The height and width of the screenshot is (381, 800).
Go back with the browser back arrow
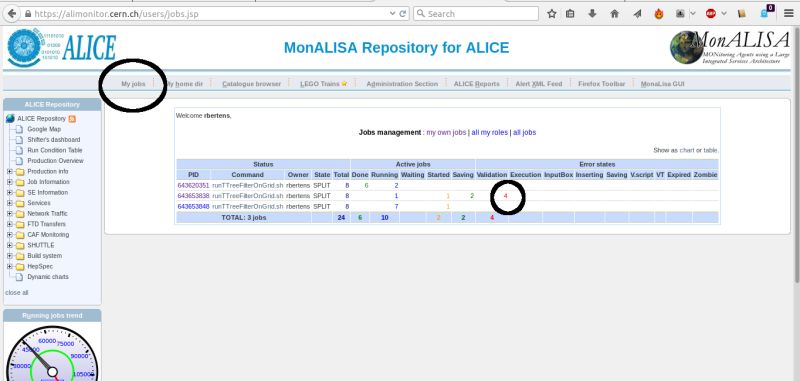point(11,13)
